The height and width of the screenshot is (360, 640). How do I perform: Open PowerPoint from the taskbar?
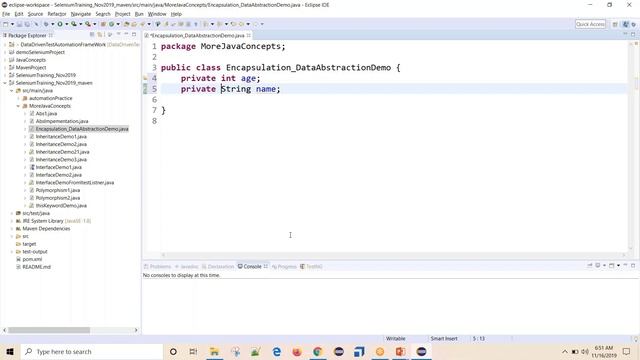(x=400, y=351)
